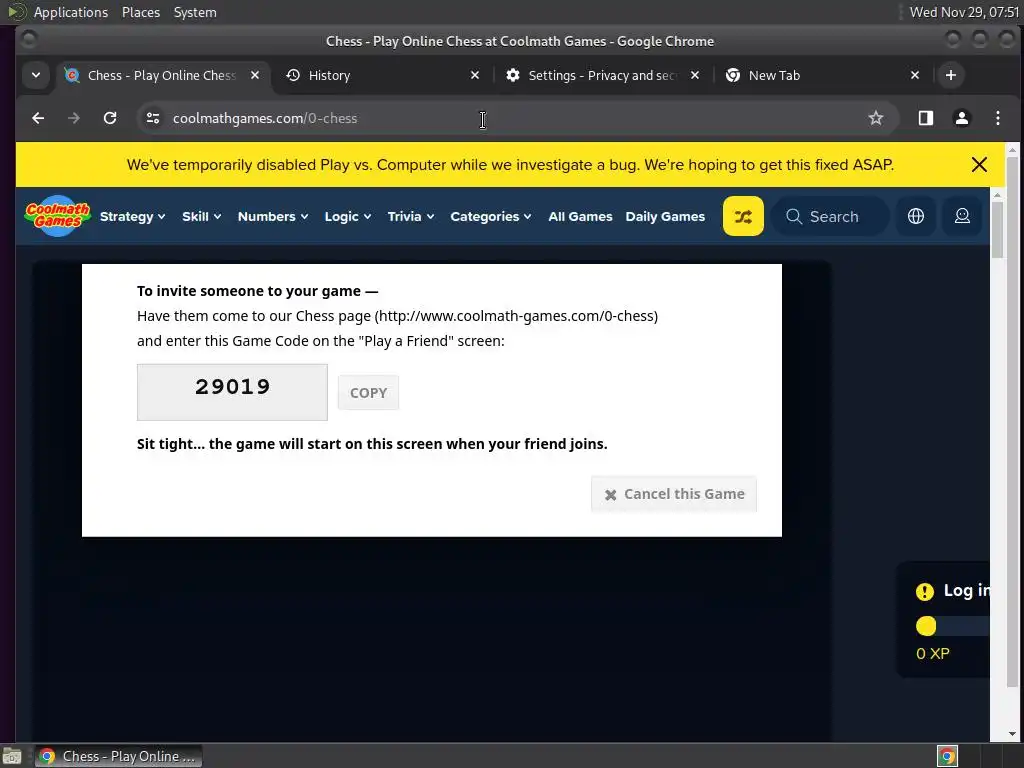This screenshot has height=768, width=1024.
Task: Switch to the Settings - Privacy tab
Action: (603, 75)
